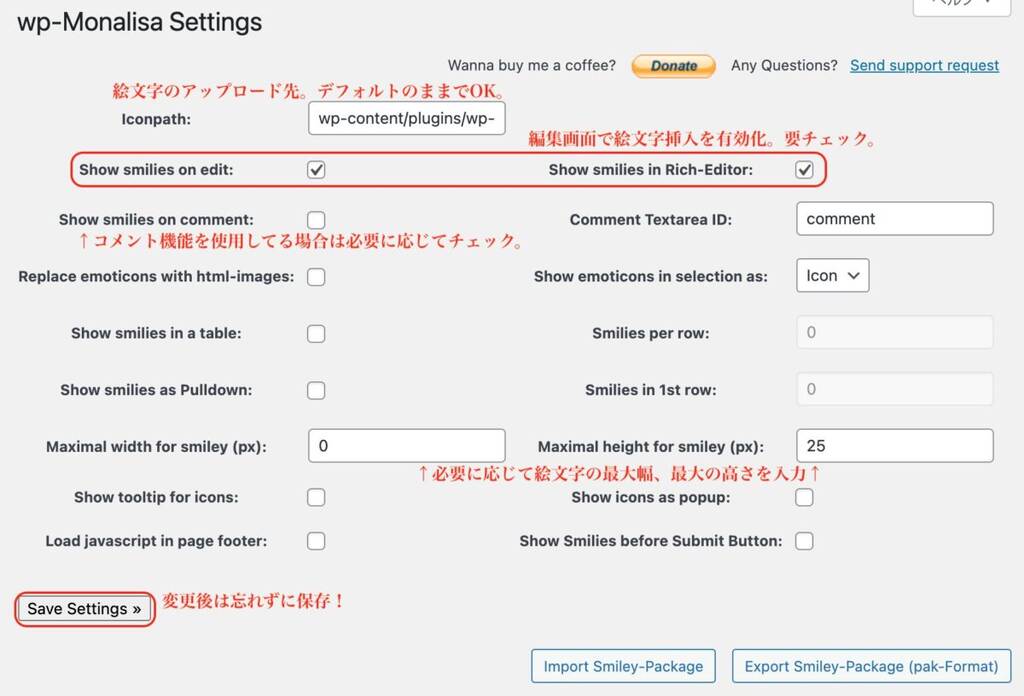Click the Save Settings button
1024x696 pixels.
pos(84,609)
